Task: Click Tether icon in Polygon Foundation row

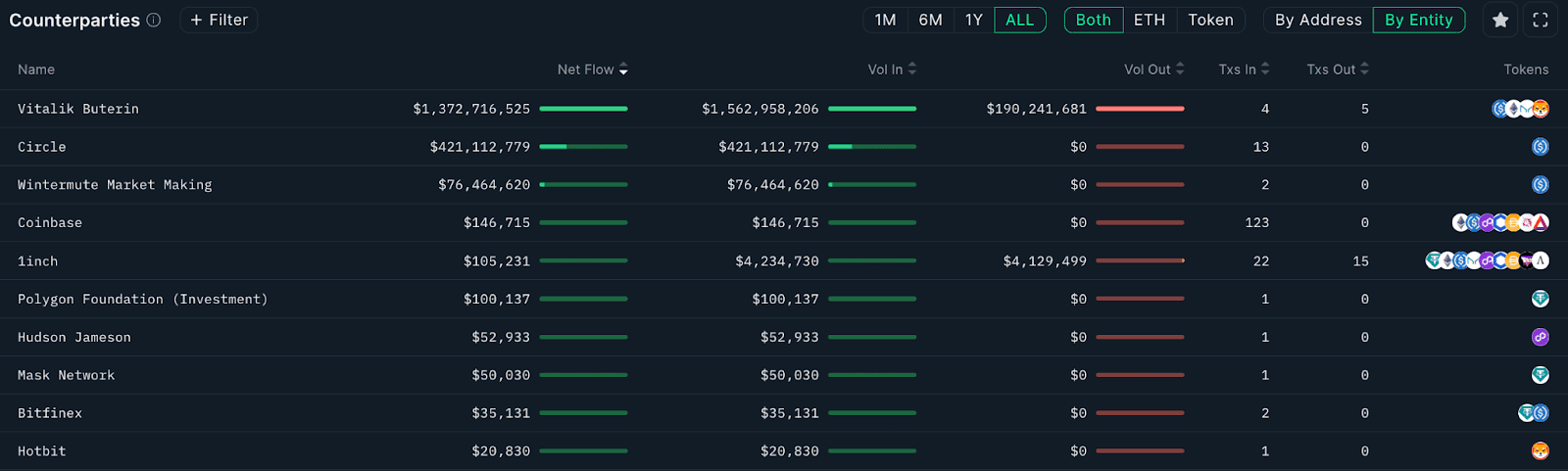Action: [x=1541, y=300]
